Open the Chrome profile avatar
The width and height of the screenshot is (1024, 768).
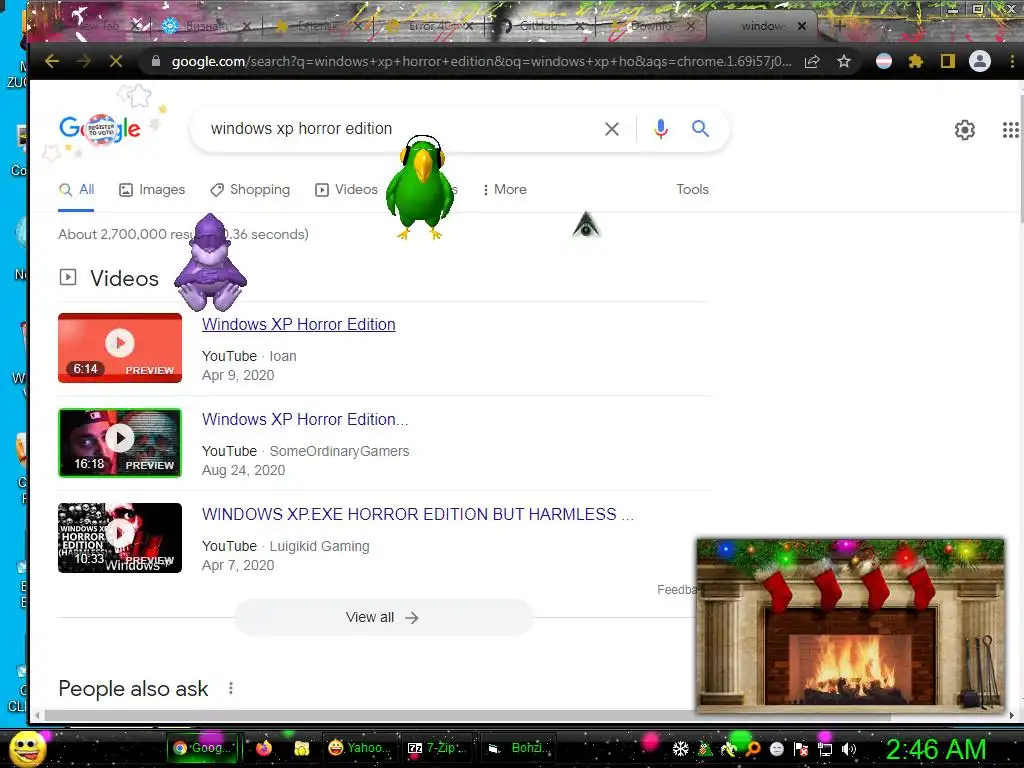click(980, 61)
